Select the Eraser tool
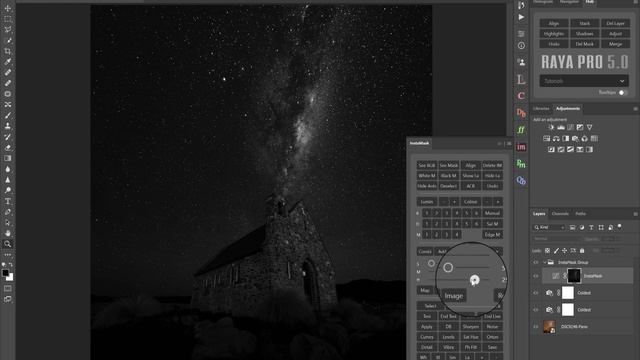Screen dimensions: 640x360 (x=8, y=147)
